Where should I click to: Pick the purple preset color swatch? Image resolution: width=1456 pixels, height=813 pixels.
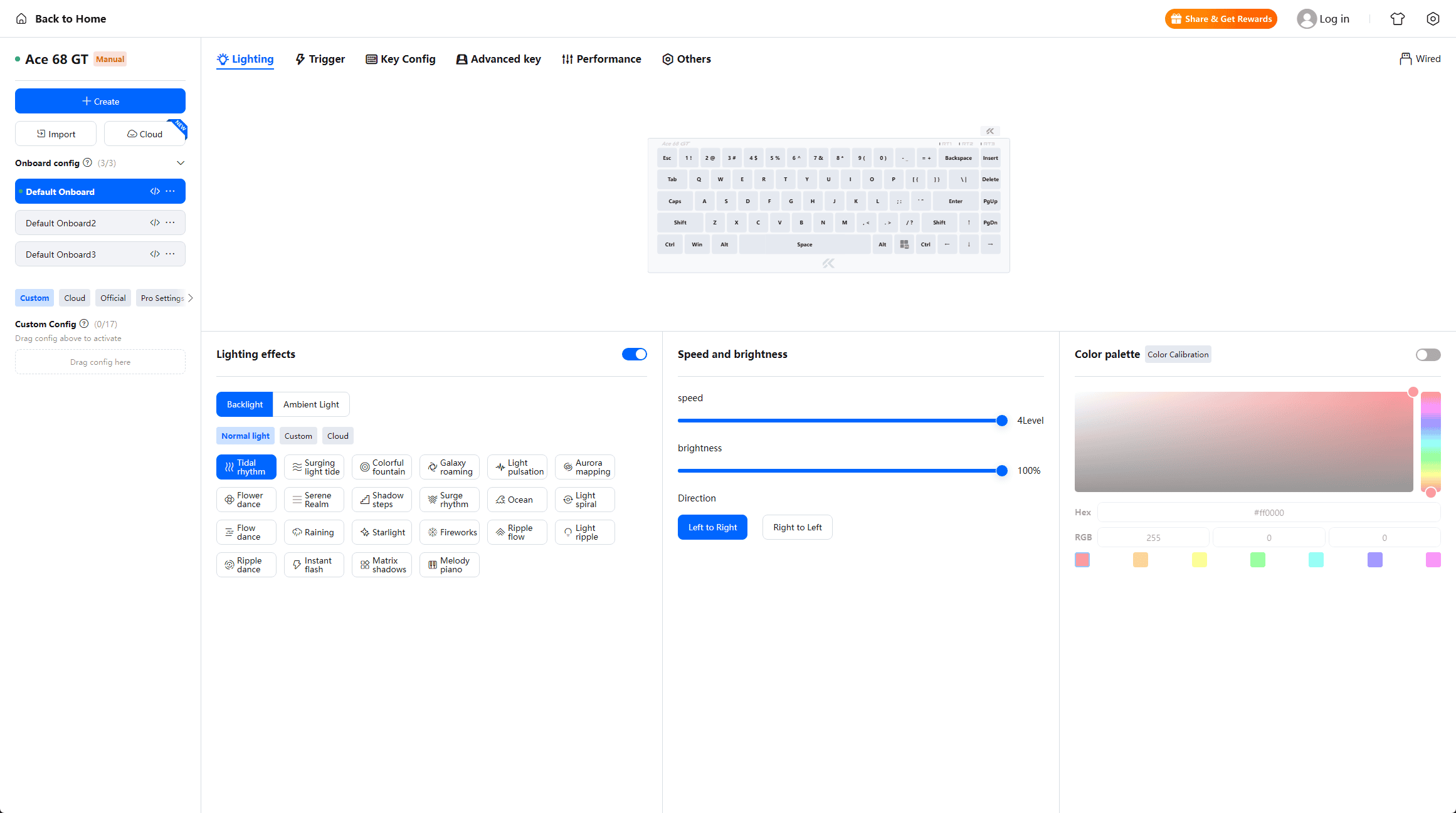point(1375,560)
